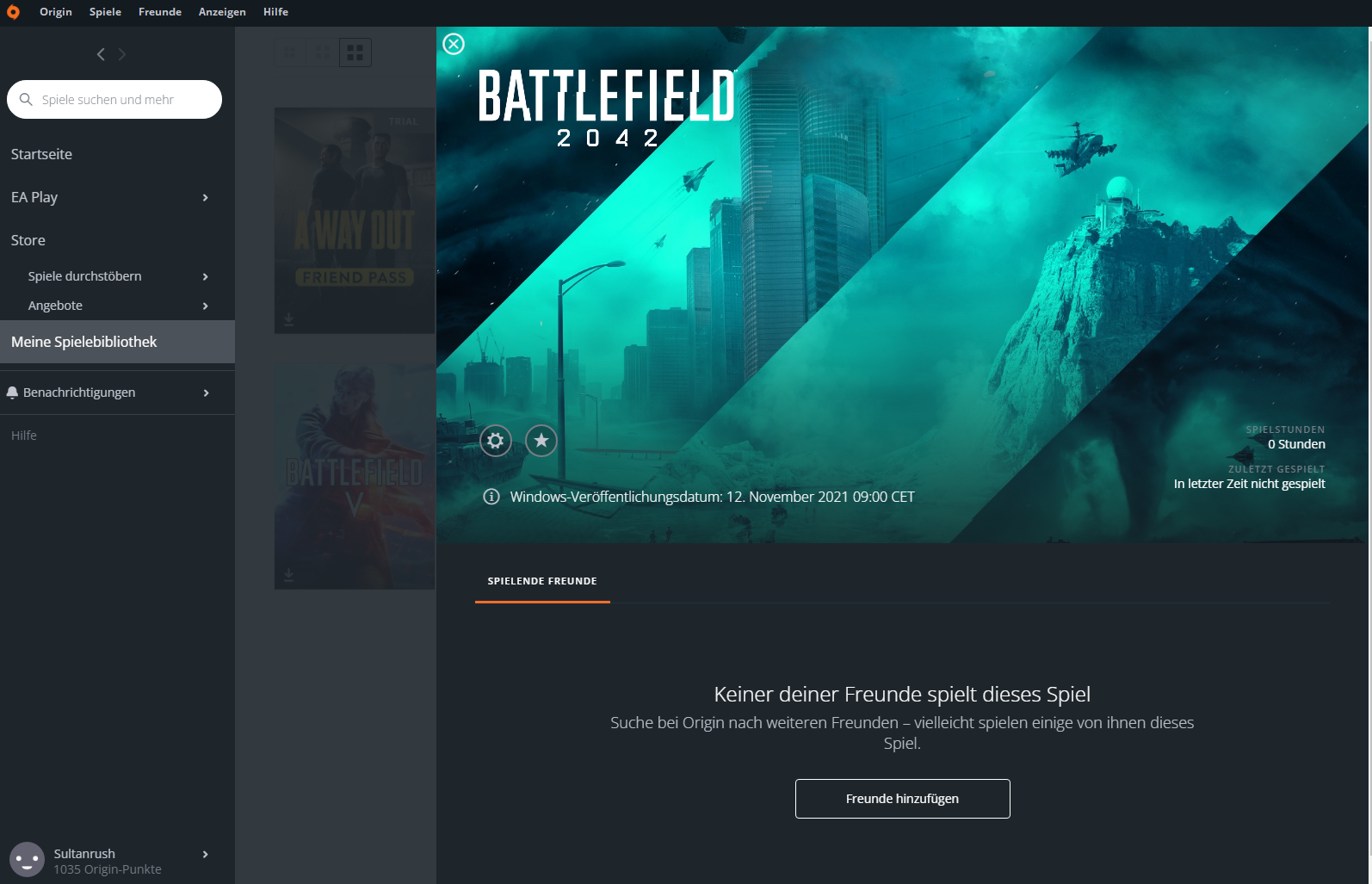Image resolution: width=1372 pixels, height=884 pixels.
Task: Click download icon on A Way Out tile
Action: 288,319
